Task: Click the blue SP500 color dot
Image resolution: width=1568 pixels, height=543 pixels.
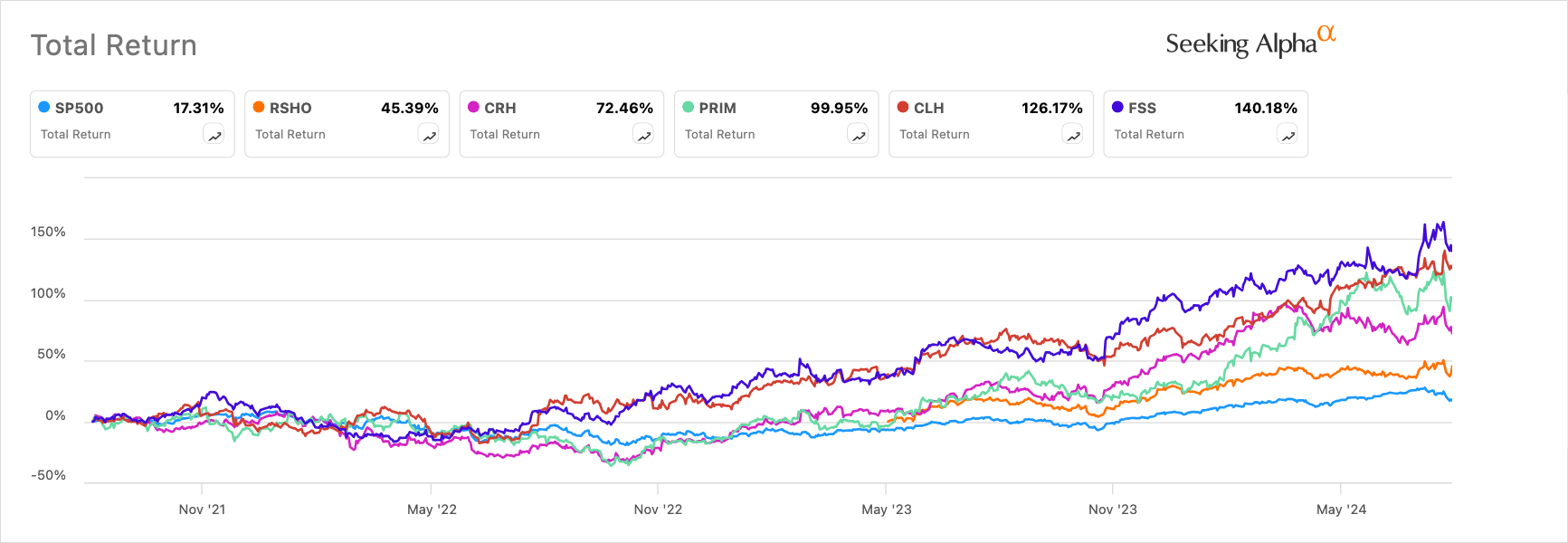Action: (43, 107)
